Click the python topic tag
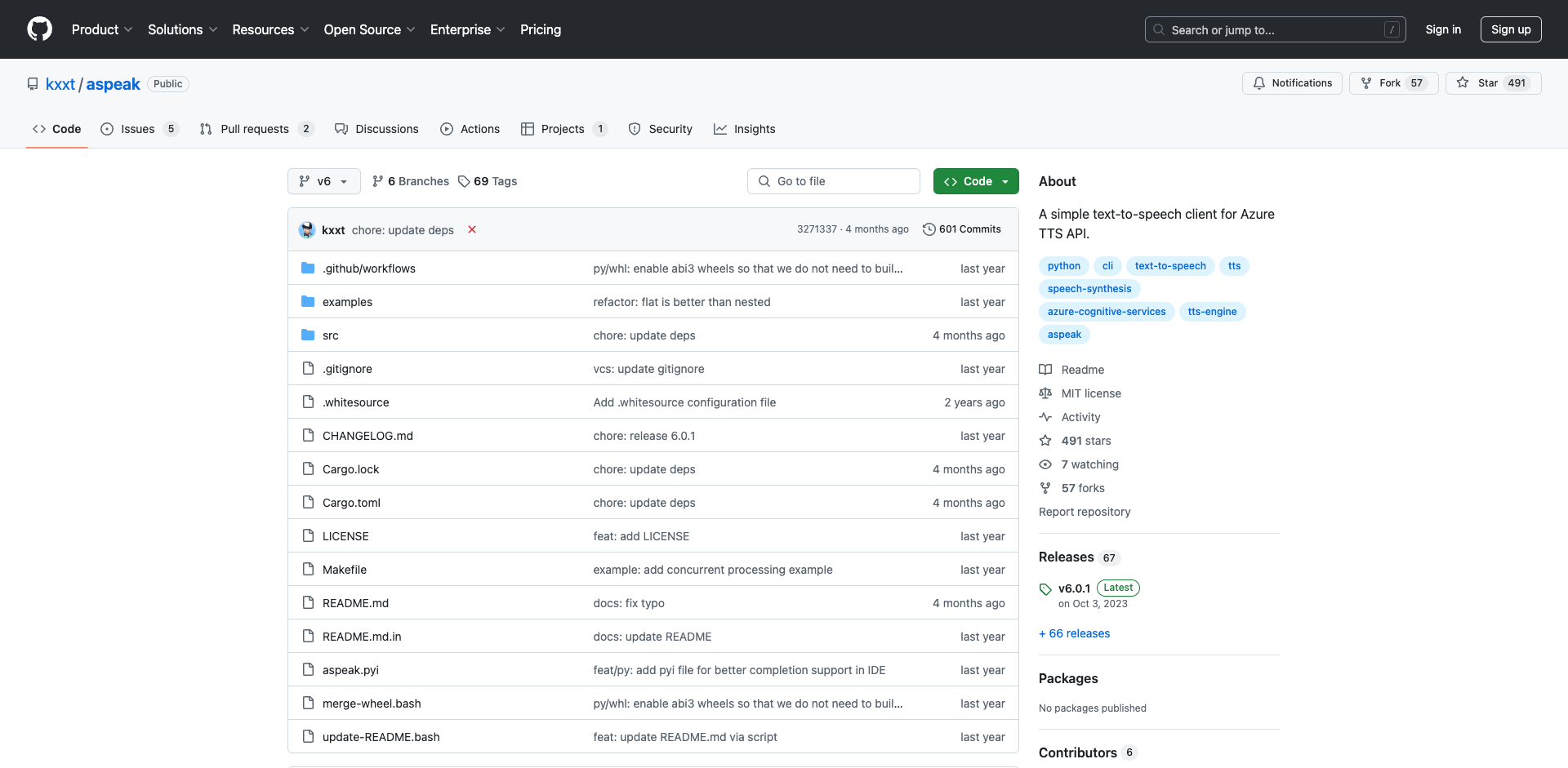 coord(1064,266)
